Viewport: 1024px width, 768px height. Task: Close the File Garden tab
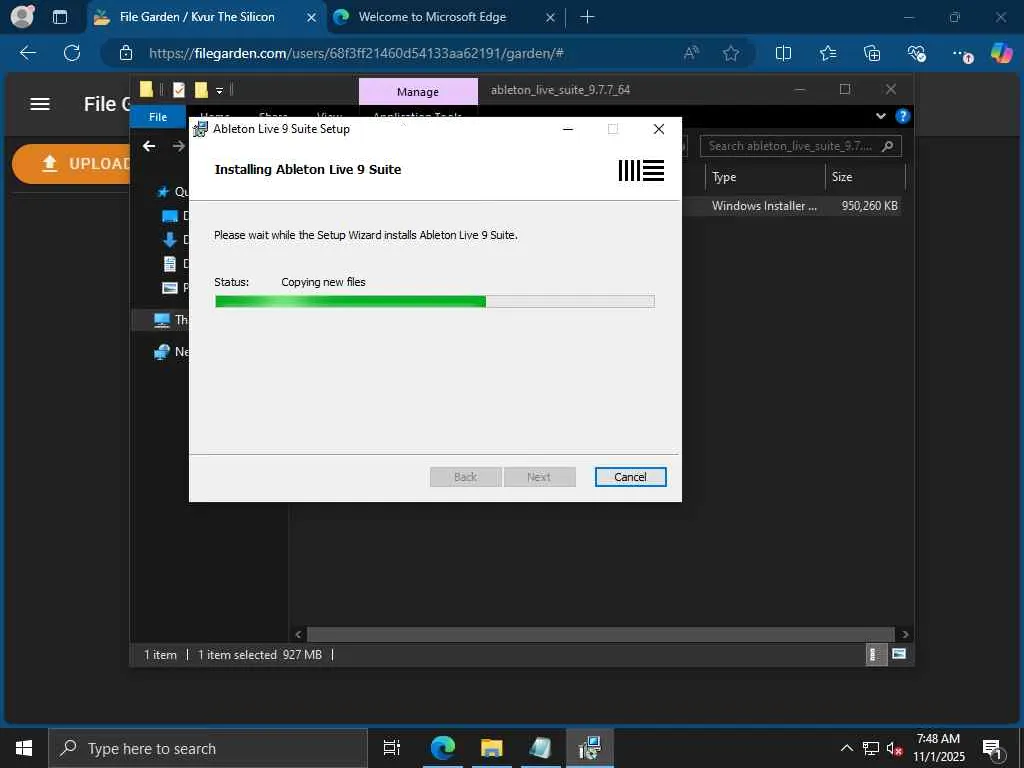312,17
